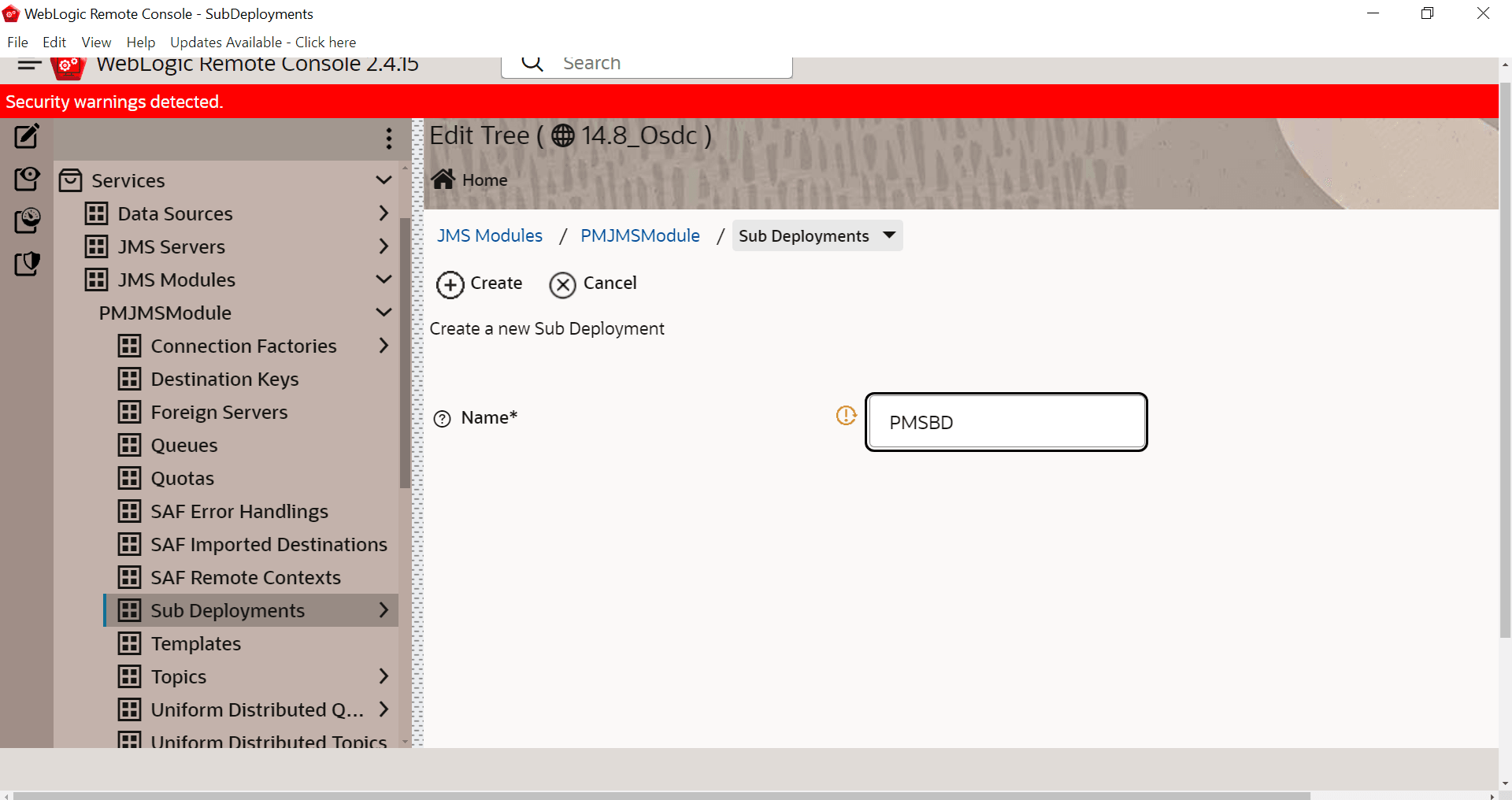The image size is (1512, 800).
Task: Select SAF Imported Destinations in the tree
Action: pyautogui.click(x=269, y=545)
